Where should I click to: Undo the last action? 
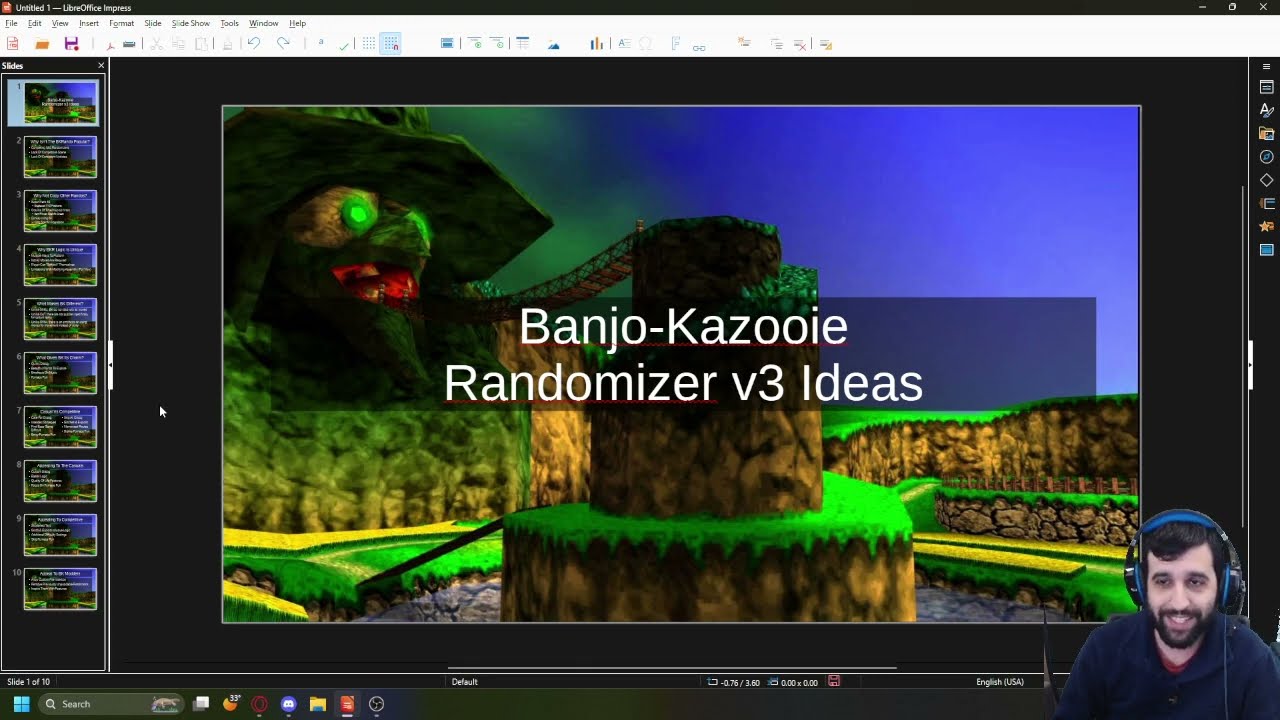(x=253, y=44)
